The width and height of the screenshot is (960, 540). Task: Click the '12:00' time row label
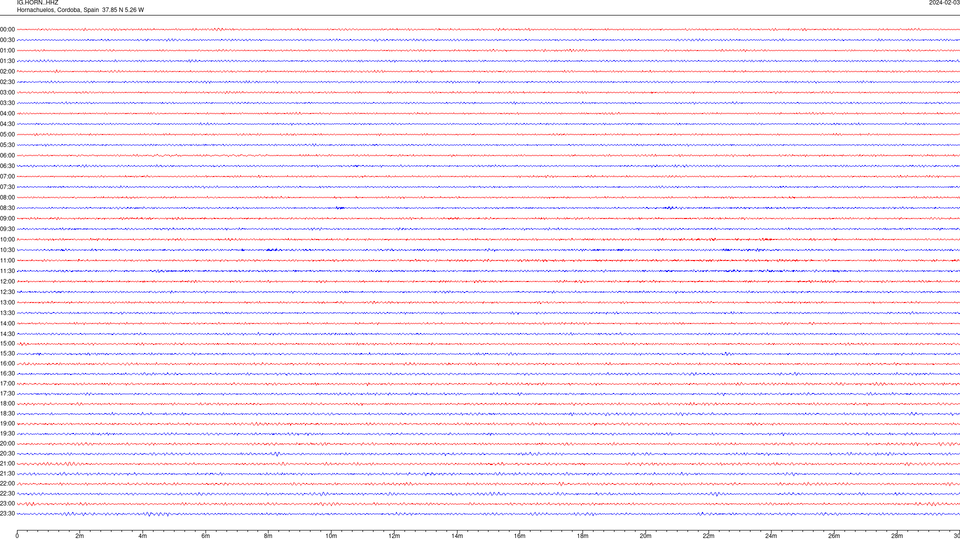(x=7, y=282)
